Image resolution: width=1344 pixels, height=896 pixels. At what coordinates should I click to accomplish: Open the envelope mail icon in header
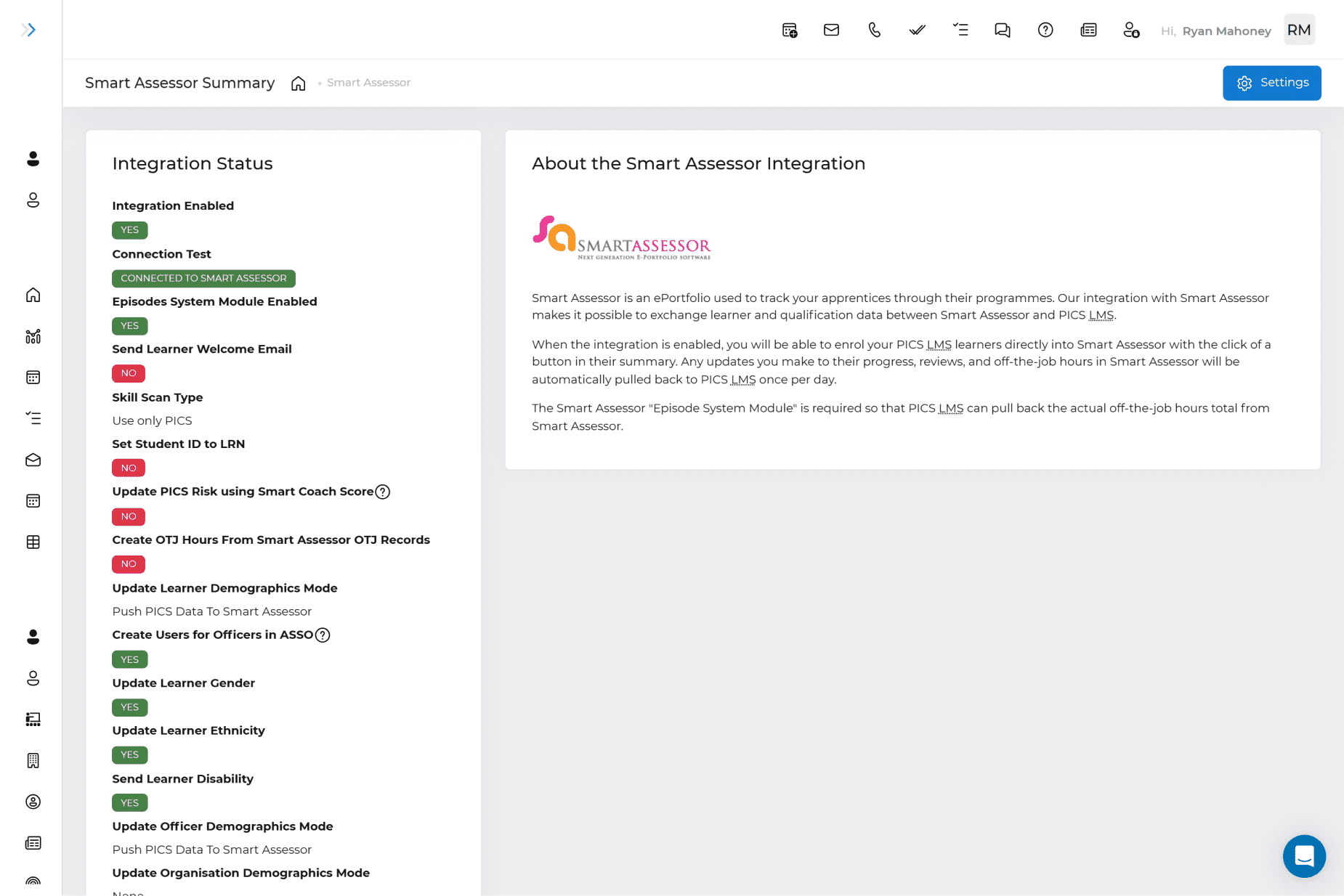pos(831,30)
